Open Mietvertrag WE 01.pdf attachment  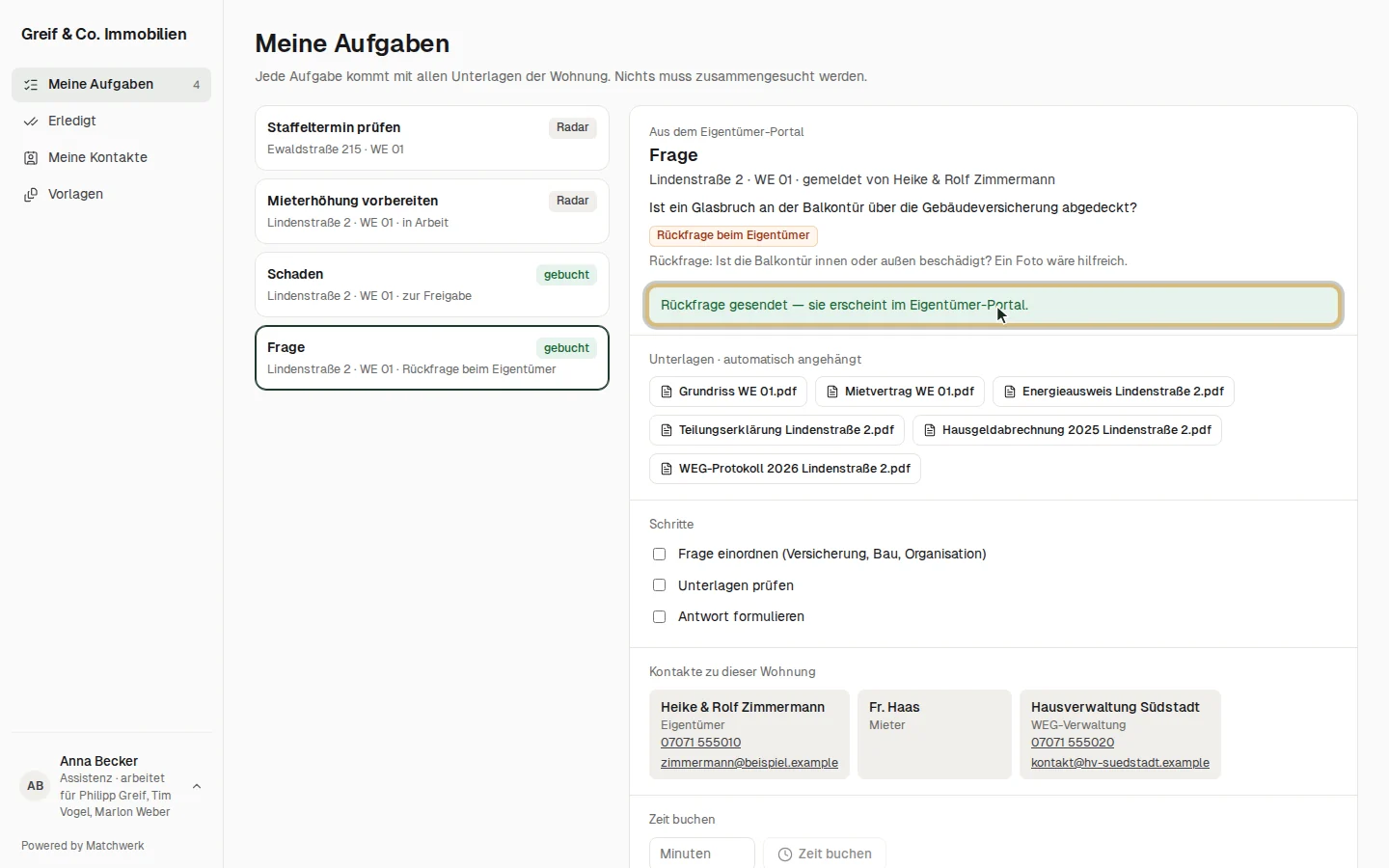pyautogui.click(x=900, y=392)
